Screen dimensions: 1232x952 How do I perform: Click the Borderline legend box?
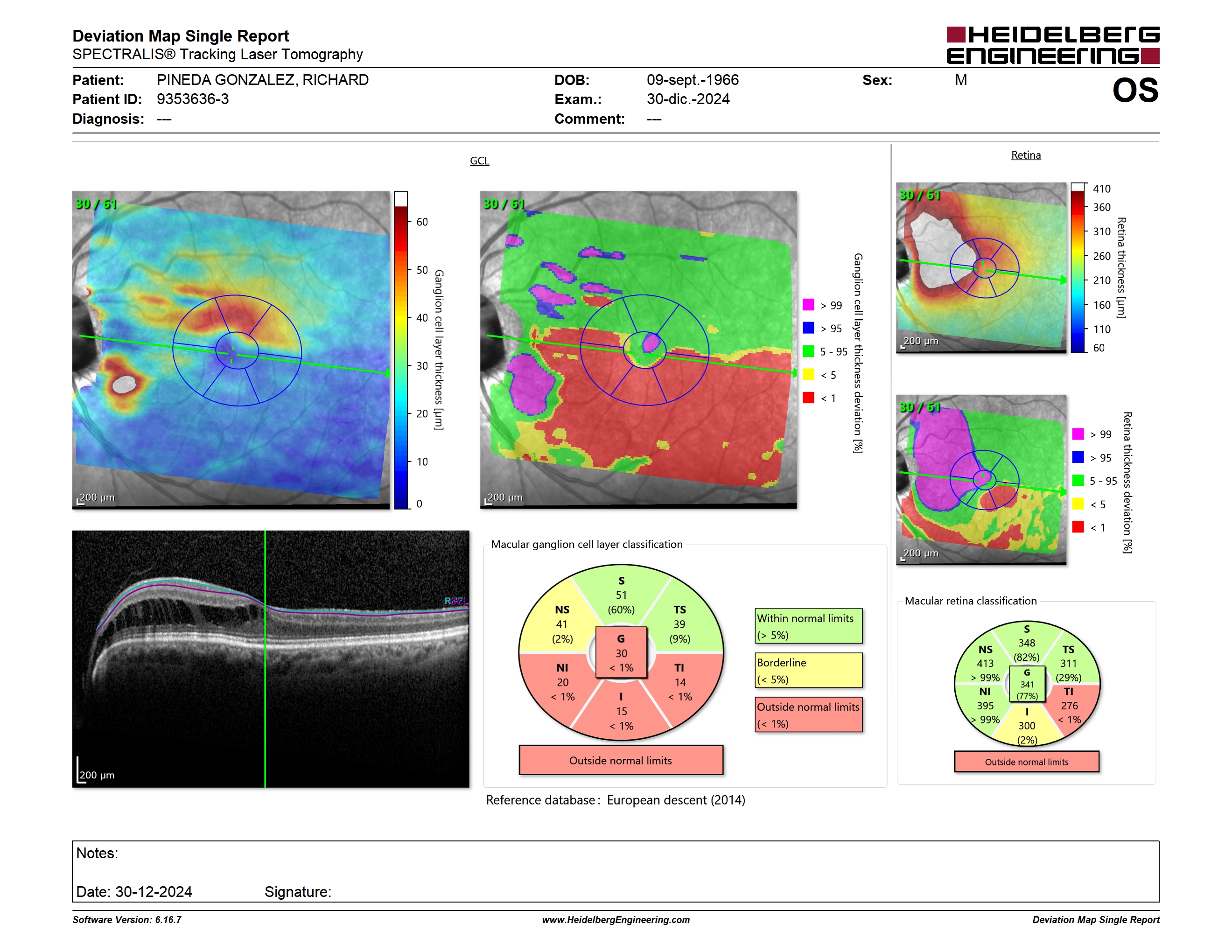(x=808, y=670)
